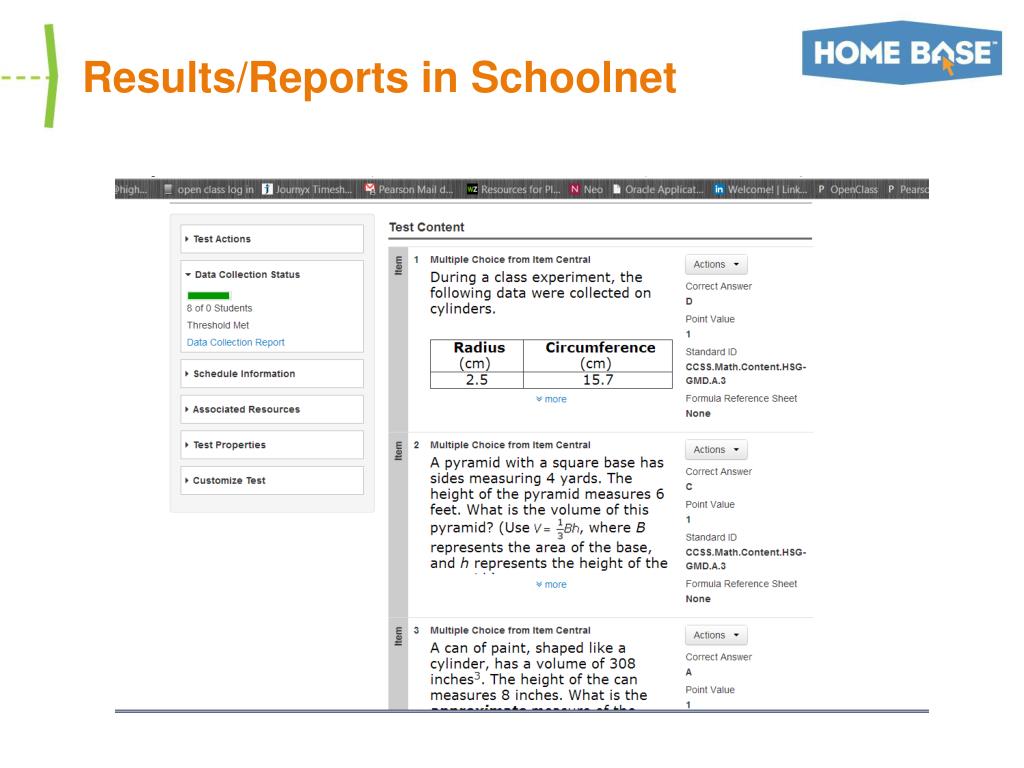Image resolution: width=1024 pixels, height=768 pixels.
Task: Open the Resources for Pl... bookmark
Action: tap(513, 189)
